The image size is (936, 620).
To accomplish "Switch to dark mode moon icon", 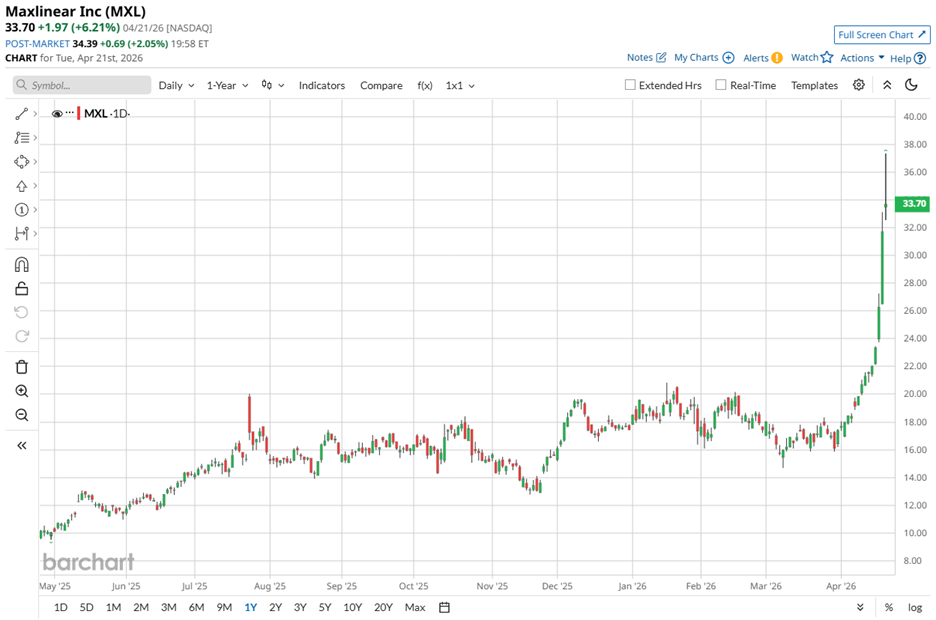I will coord(911,85).
